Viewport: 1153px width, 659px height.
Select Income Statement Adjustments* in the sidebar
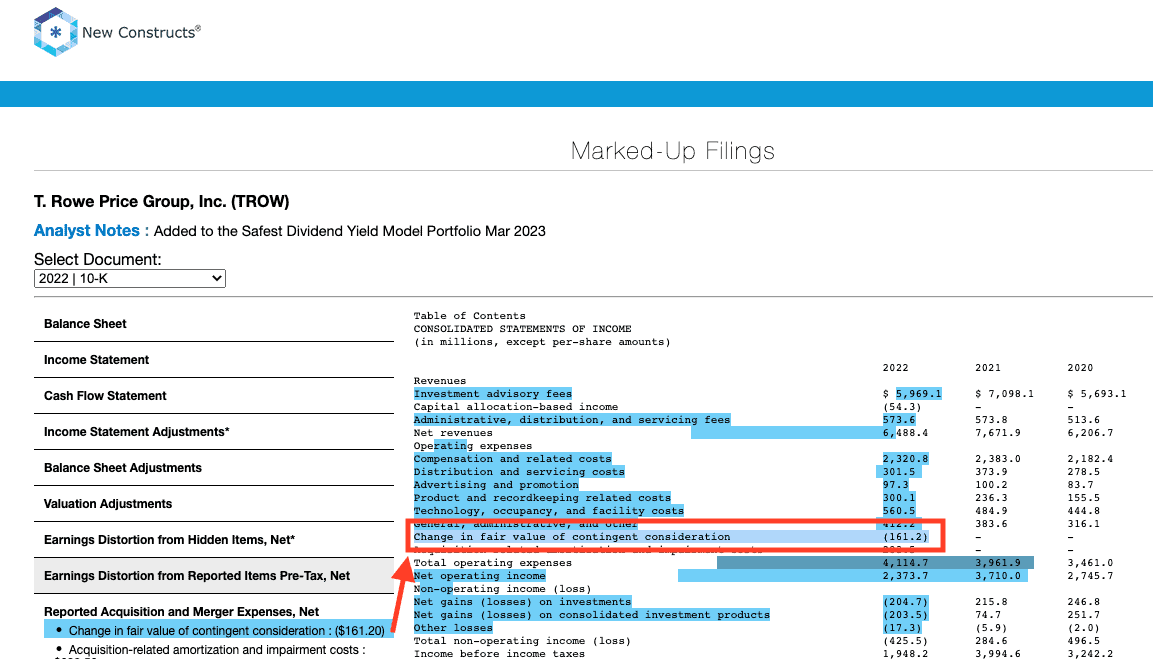point(137,432)
